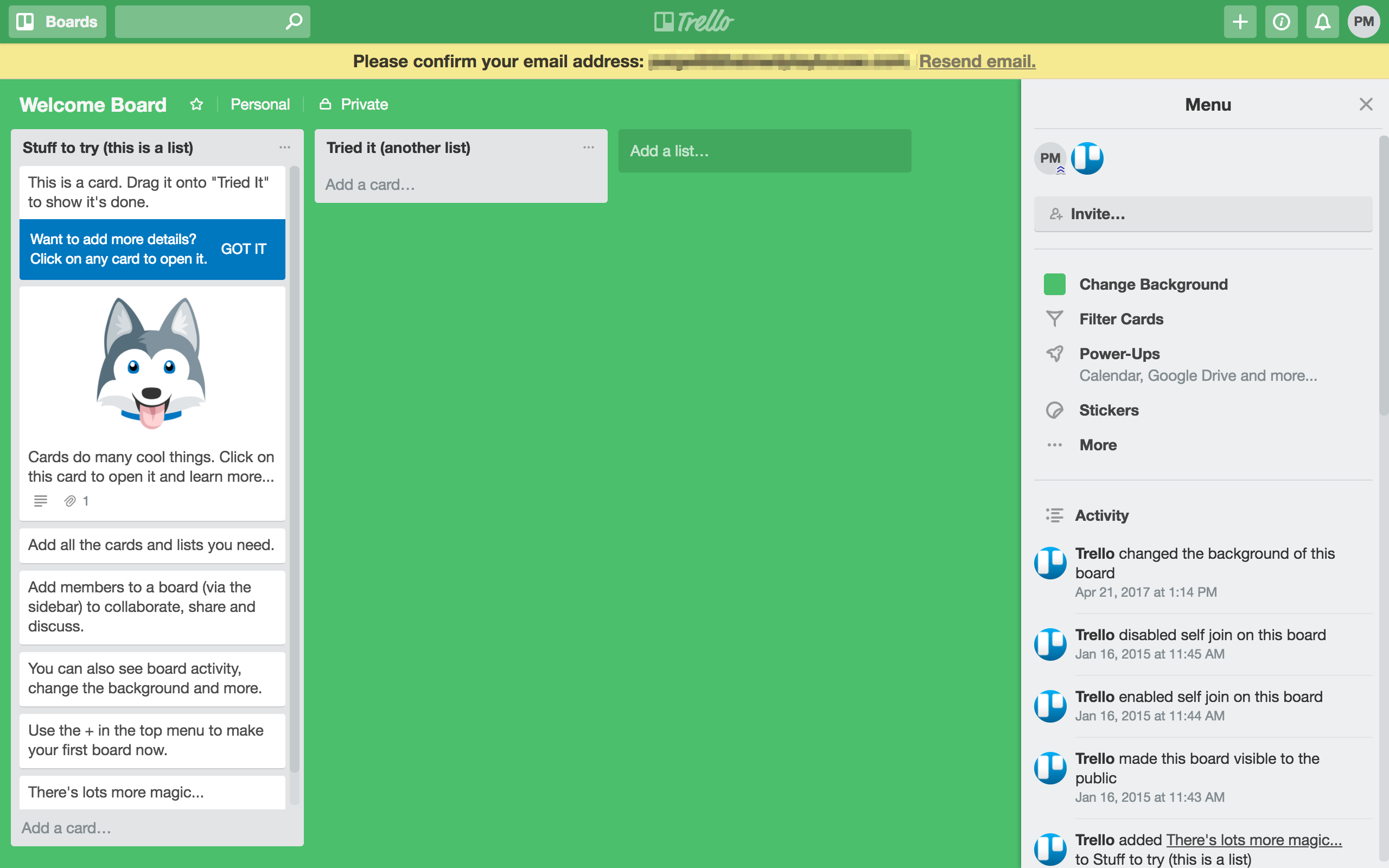1389x868 pixels.
Task: Click the More ellipsis icon
Action: pyautogui.click(x=1054, y=445)
